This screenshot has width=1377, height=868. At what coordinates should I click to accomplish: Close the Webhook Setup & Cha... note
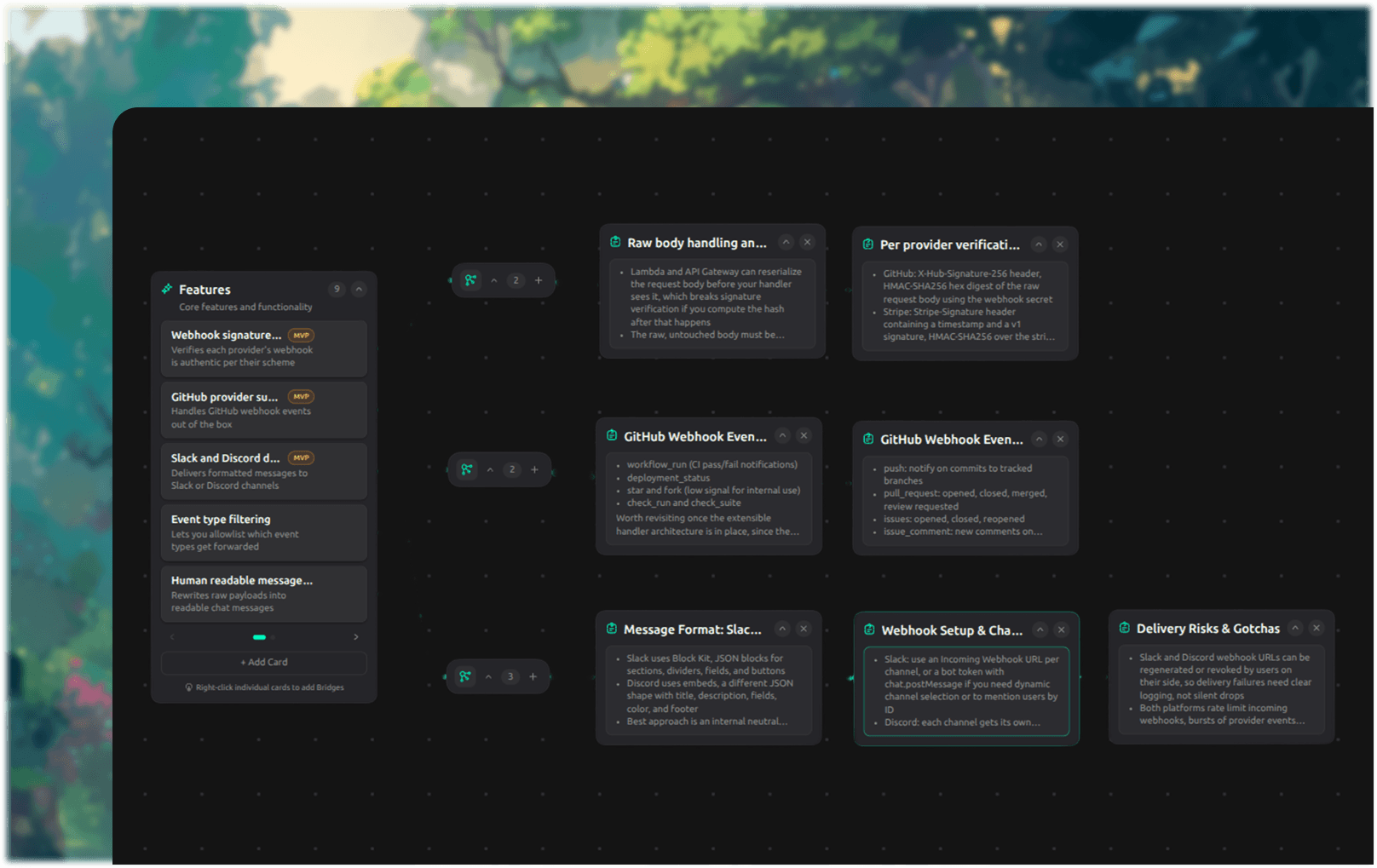click(1062, 629)
